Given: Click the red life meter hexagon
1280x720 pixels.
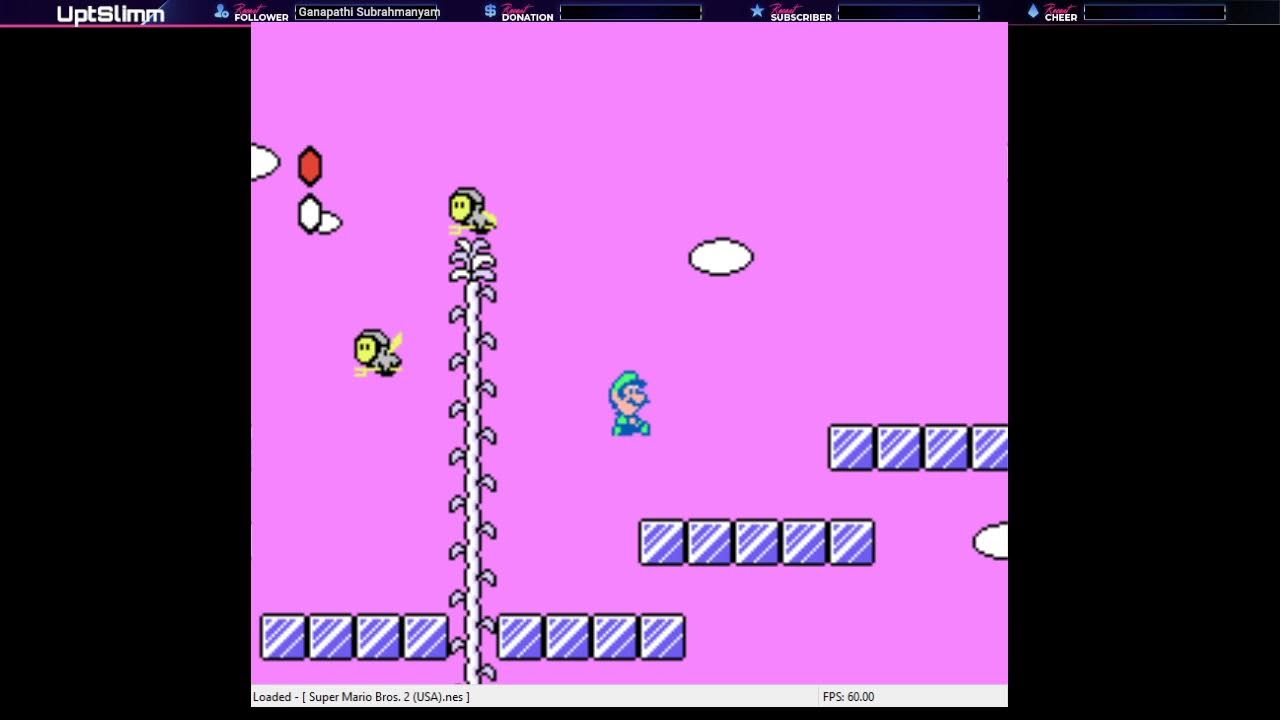Looking at the screenshot, I should pos(310,166).
